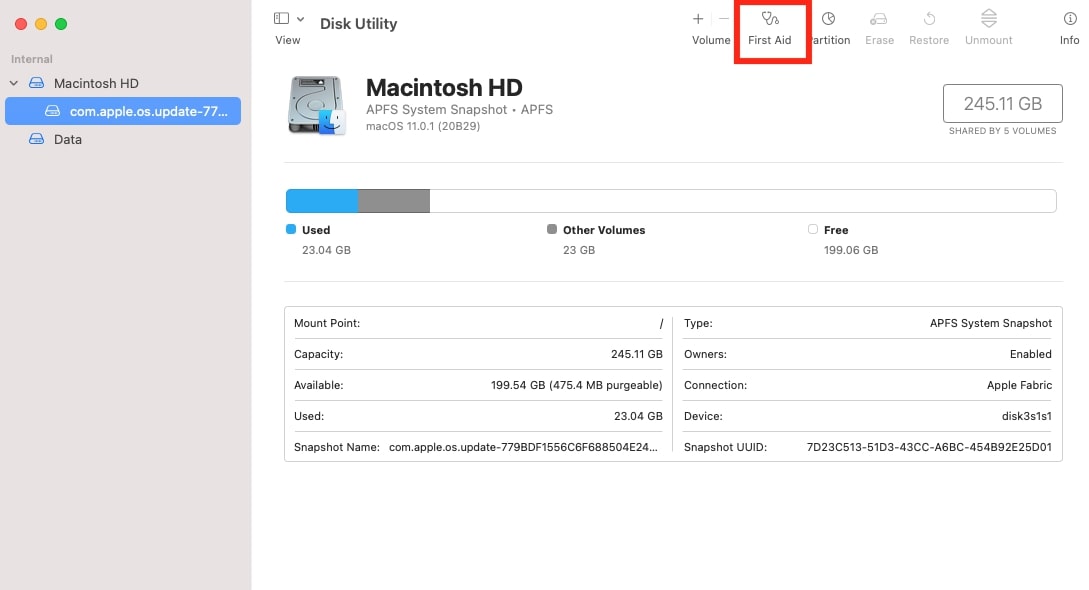Open the Partition pie chart tool
The height and width of the screenshot is (590, 1089).
pos(828,19)
